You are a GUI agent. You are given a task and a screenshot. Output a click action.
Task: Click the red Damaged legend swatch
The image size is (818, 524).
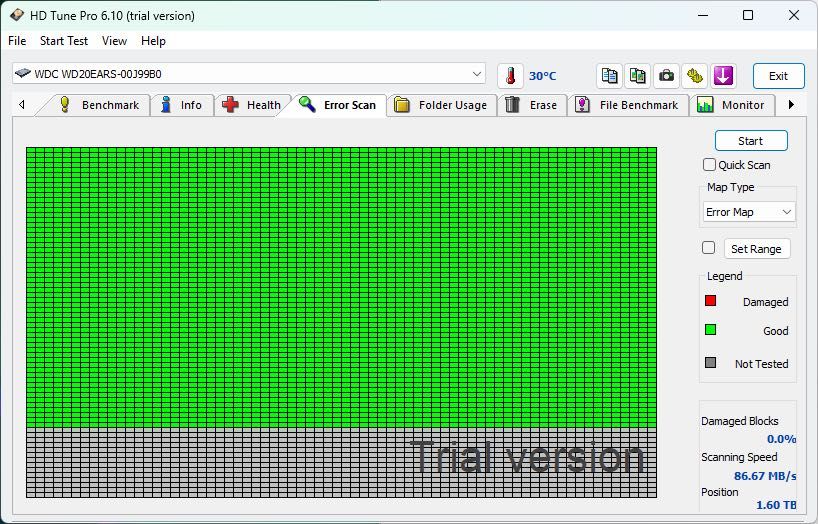[710, 301]
